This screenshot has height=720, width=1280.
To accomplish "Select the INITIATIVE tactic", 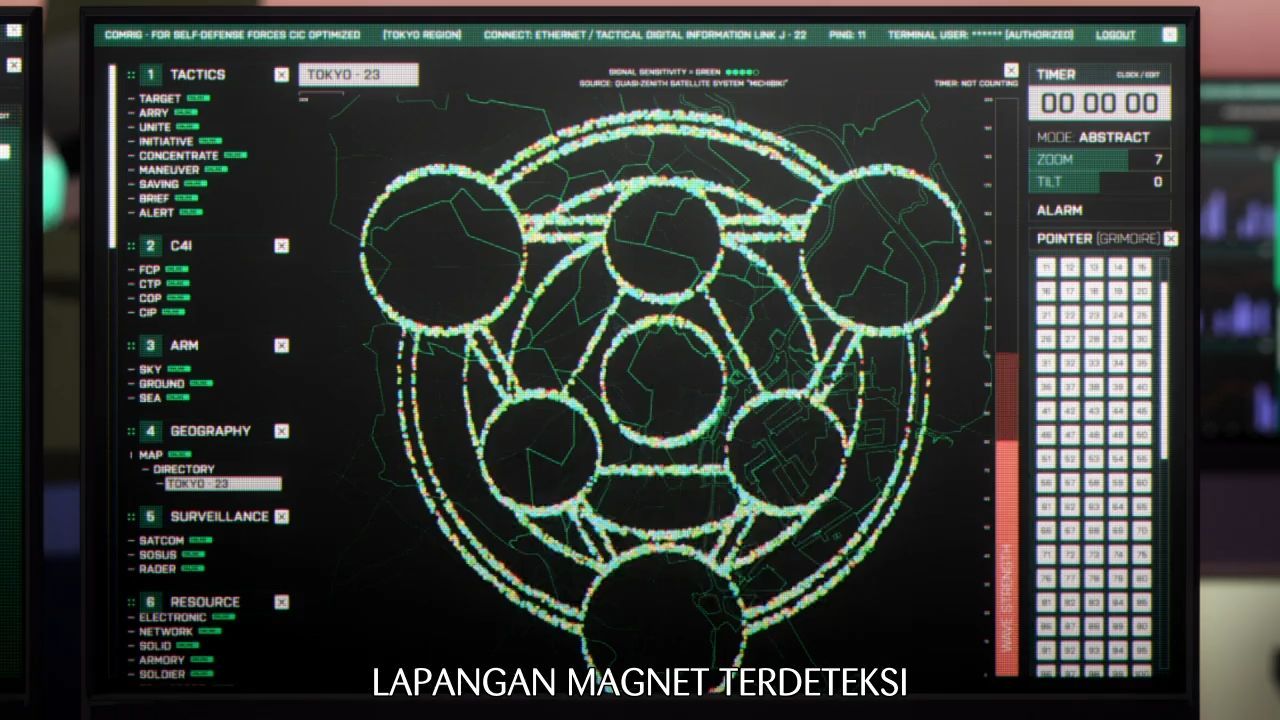I will coord(166,141).
